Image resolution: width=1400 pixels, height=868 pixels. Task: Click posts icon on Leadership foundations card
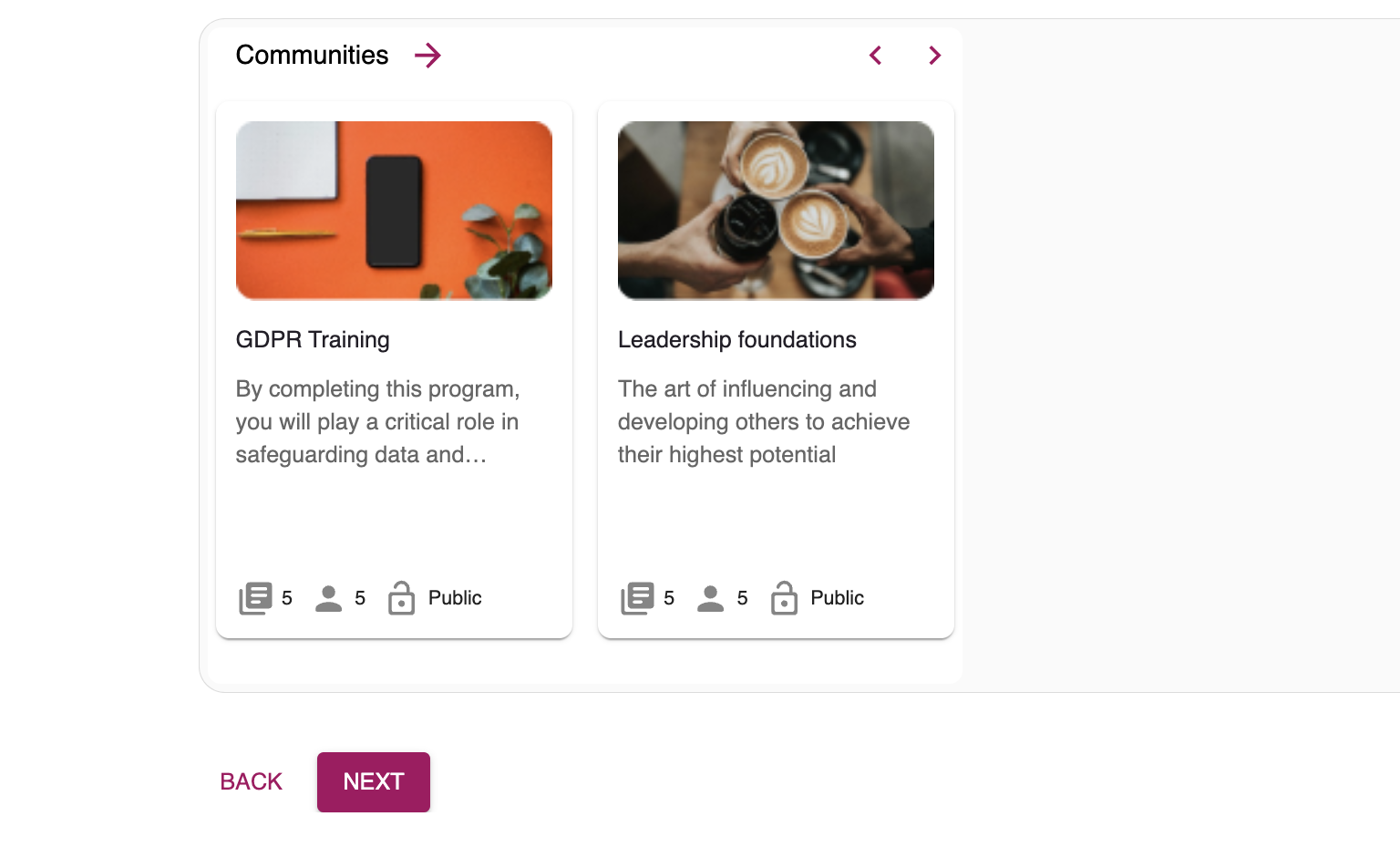[637, 598]
